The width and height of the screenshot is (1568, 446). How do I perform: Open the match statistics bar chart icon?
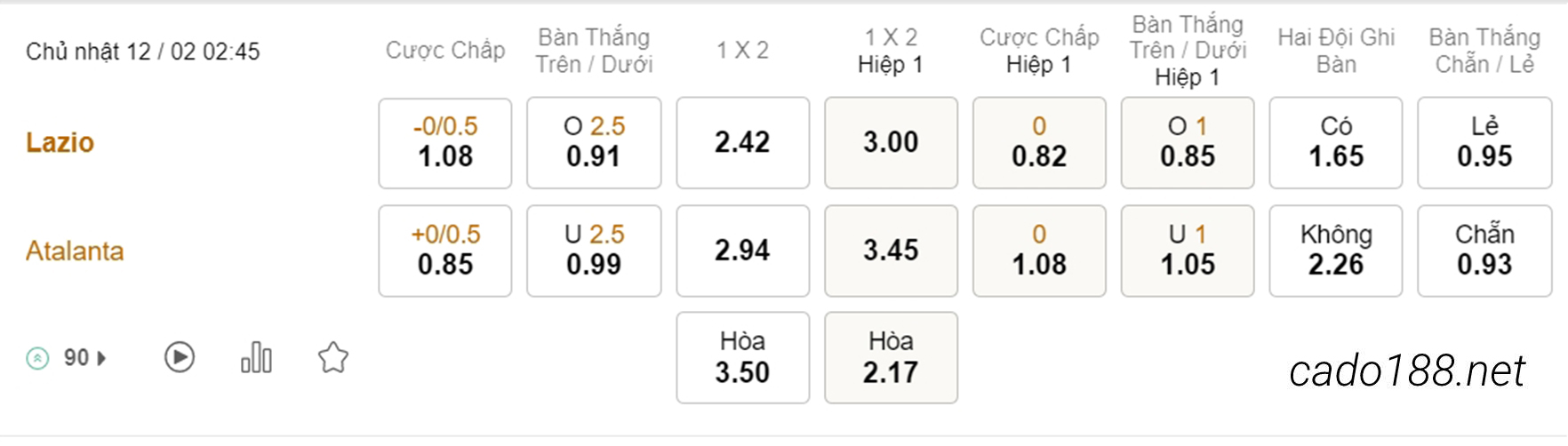(x=256, y=357)
